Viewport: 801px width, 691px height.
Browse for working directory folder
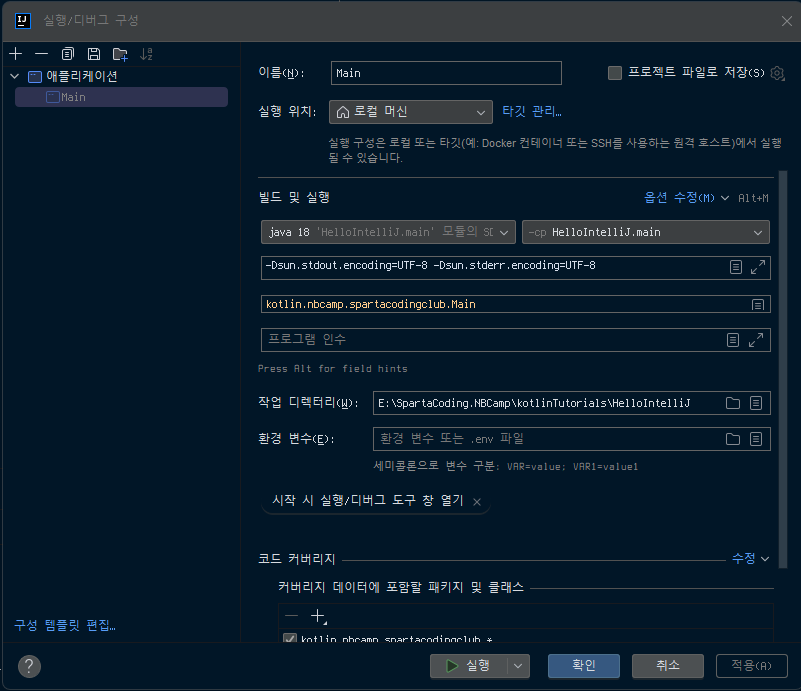click(733, 403)
